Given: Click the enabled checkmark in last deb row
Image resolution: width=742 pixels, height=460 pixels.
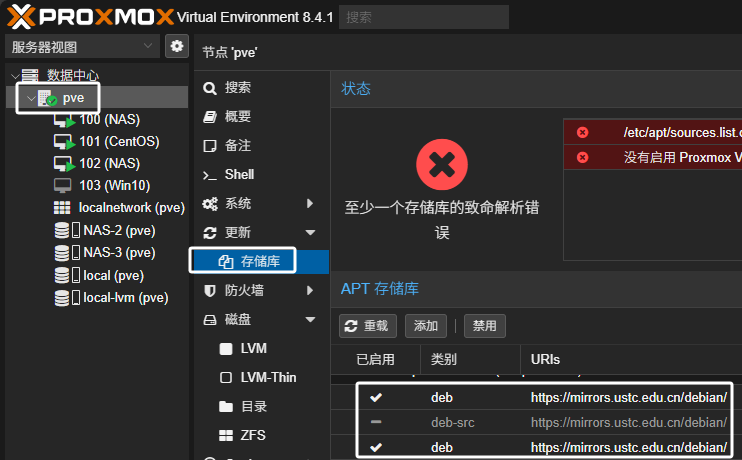Looking at the screenshot, I should [376, 447].
